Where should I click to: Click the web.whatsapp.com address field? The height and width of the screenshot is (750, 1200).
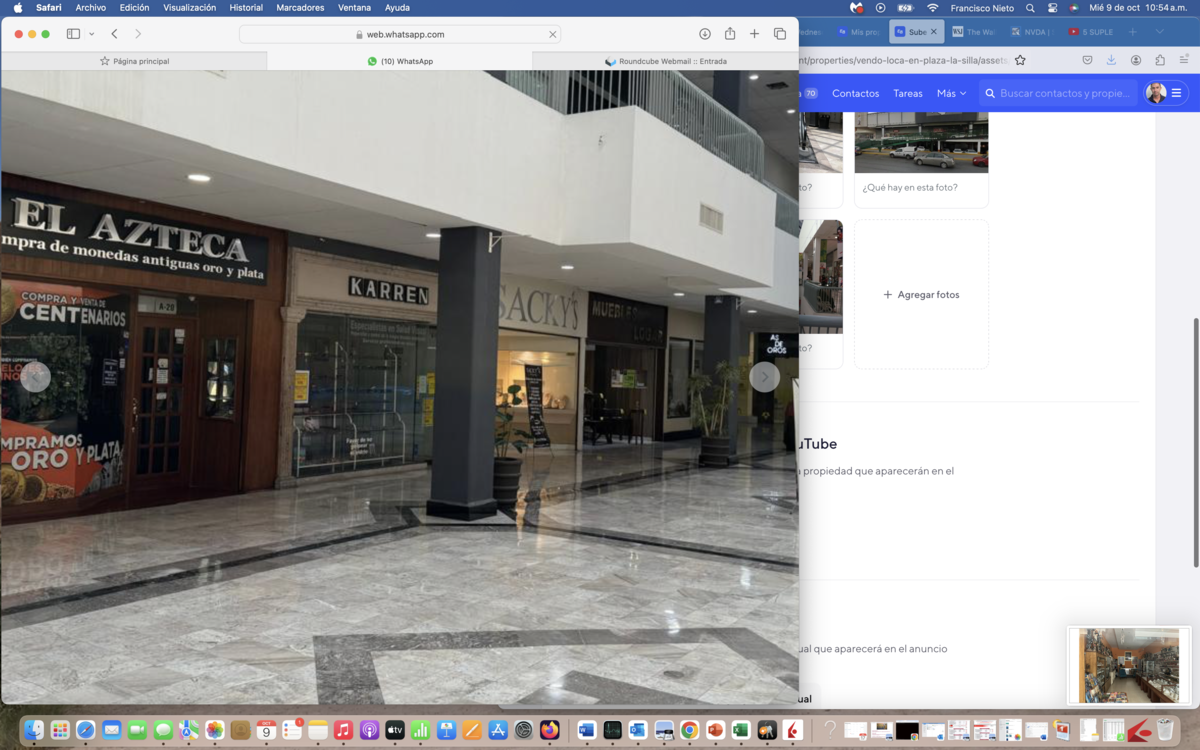point(400,34)
